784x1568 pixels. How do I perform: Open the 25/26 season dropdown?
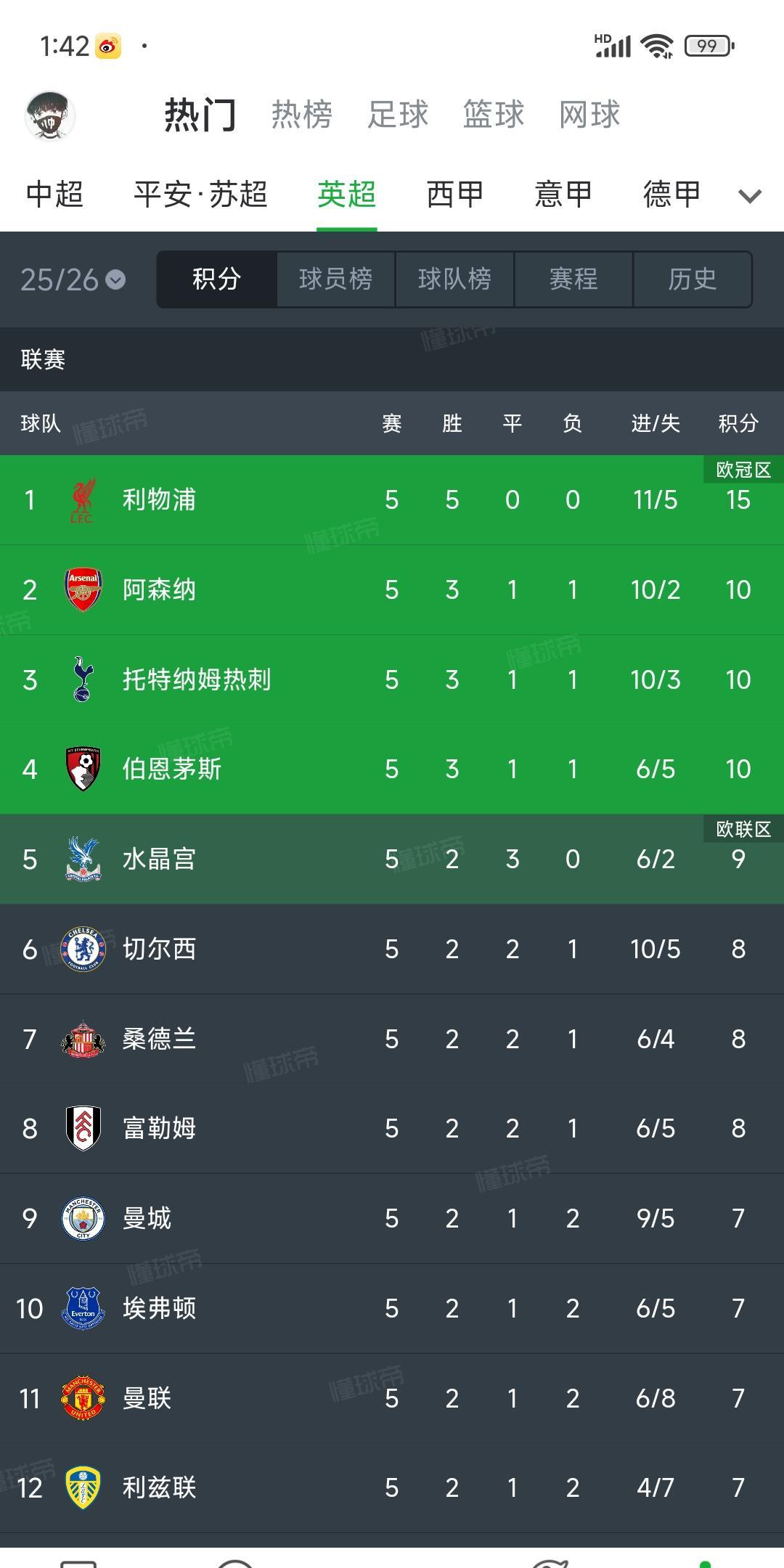click(x=73, y=279)
